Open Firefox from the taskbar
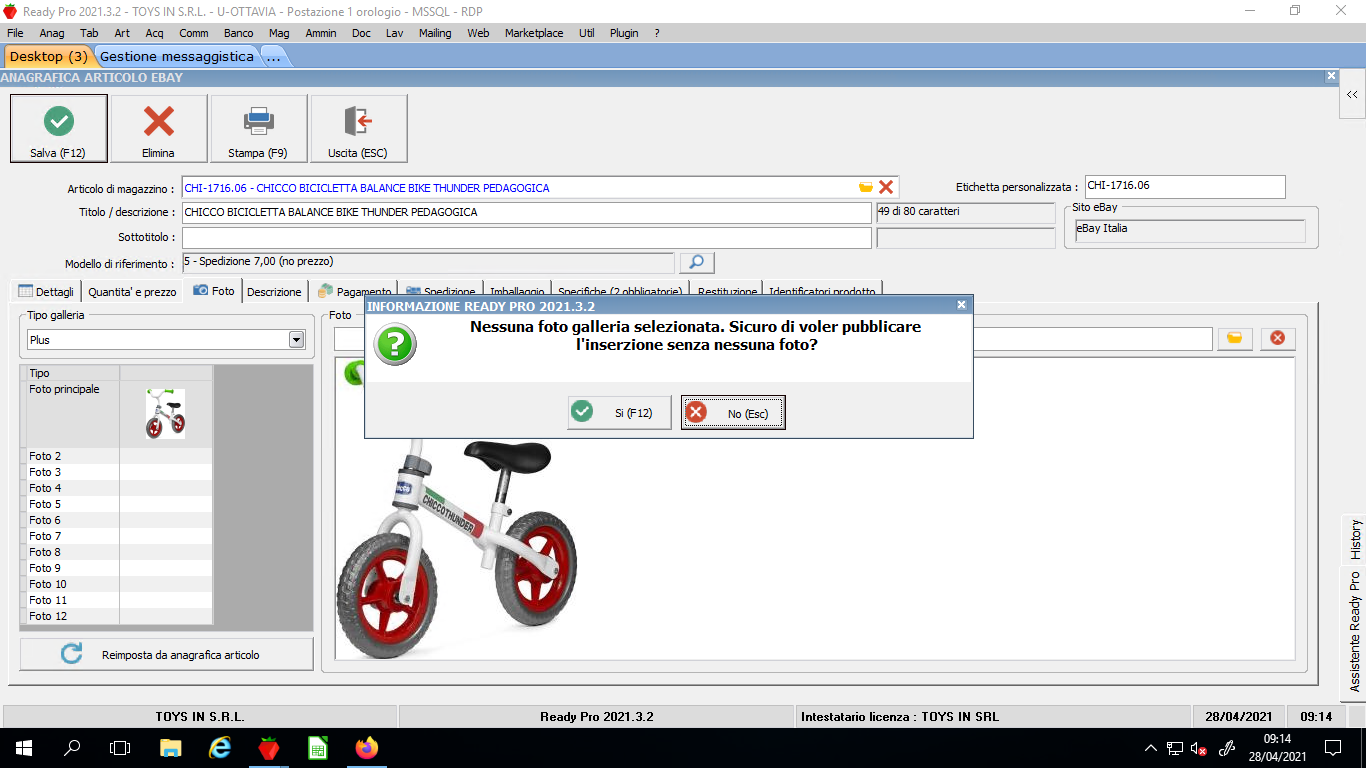1366x768 pixels. (x=367, y=748)
